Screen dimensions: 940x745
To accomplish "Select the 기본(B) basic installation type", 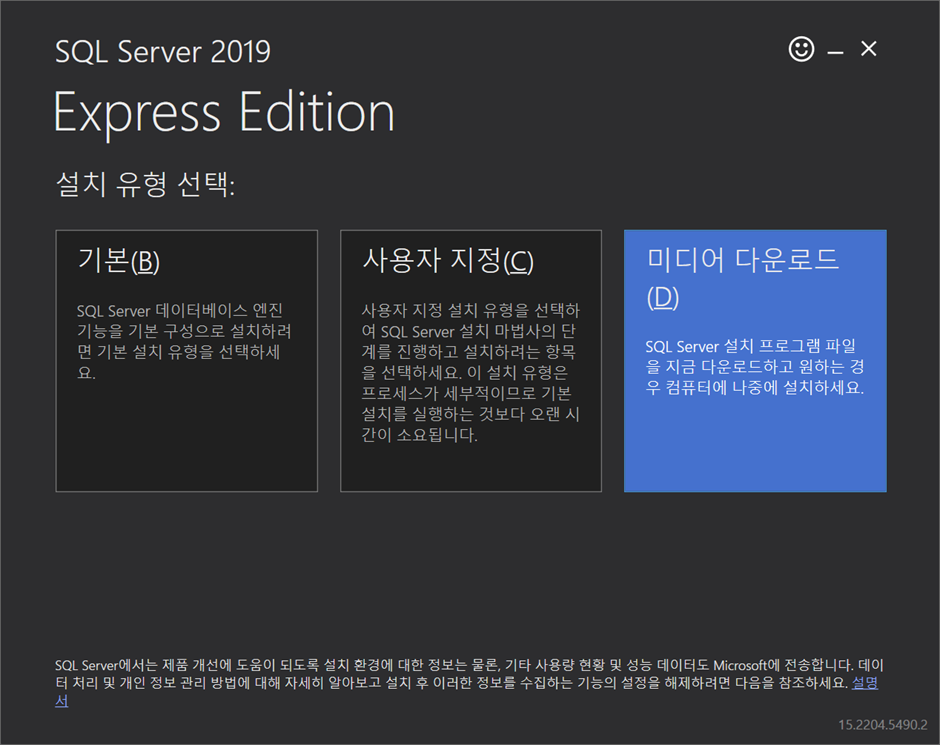I will (186, 361).
